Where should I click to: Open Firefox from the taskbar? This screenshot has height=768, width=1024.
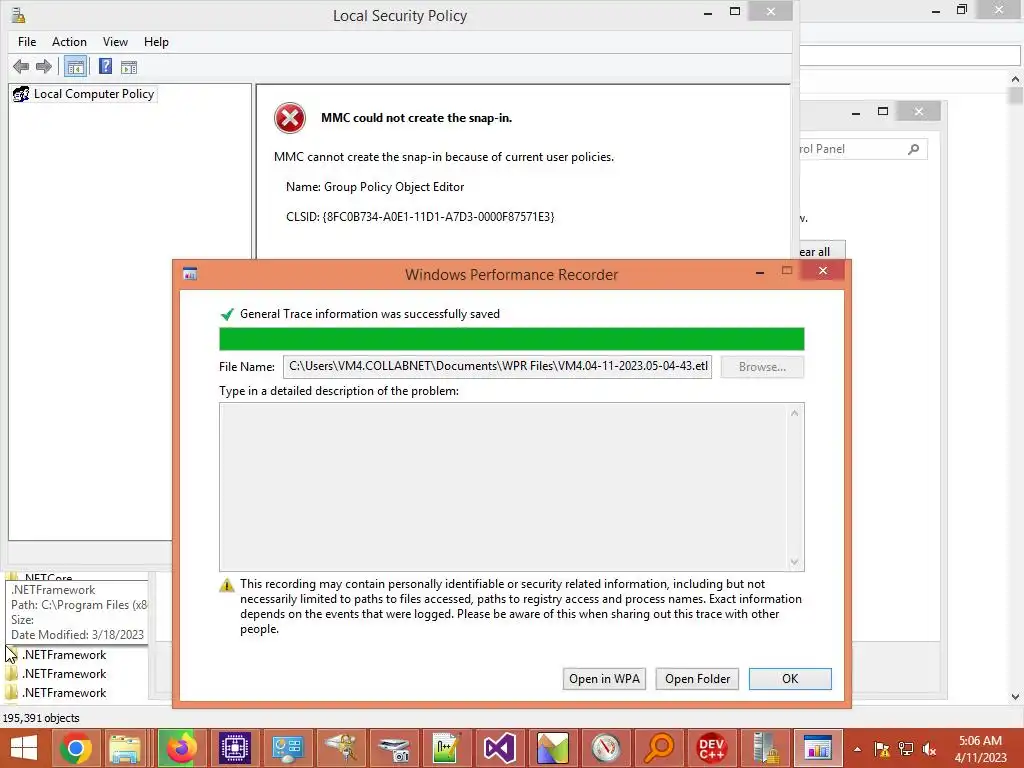point(182,748)
